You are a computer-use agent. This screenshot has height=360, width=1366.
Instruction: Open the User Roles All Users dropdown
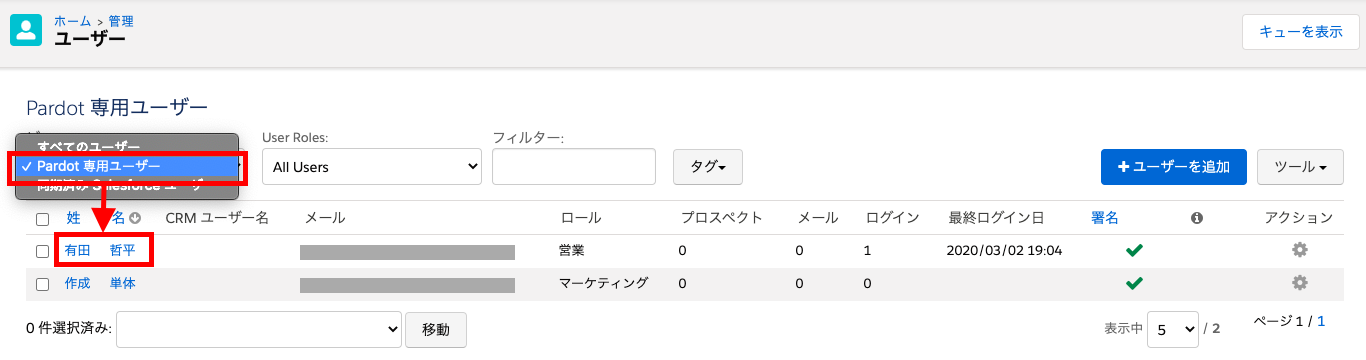(371, 167)
